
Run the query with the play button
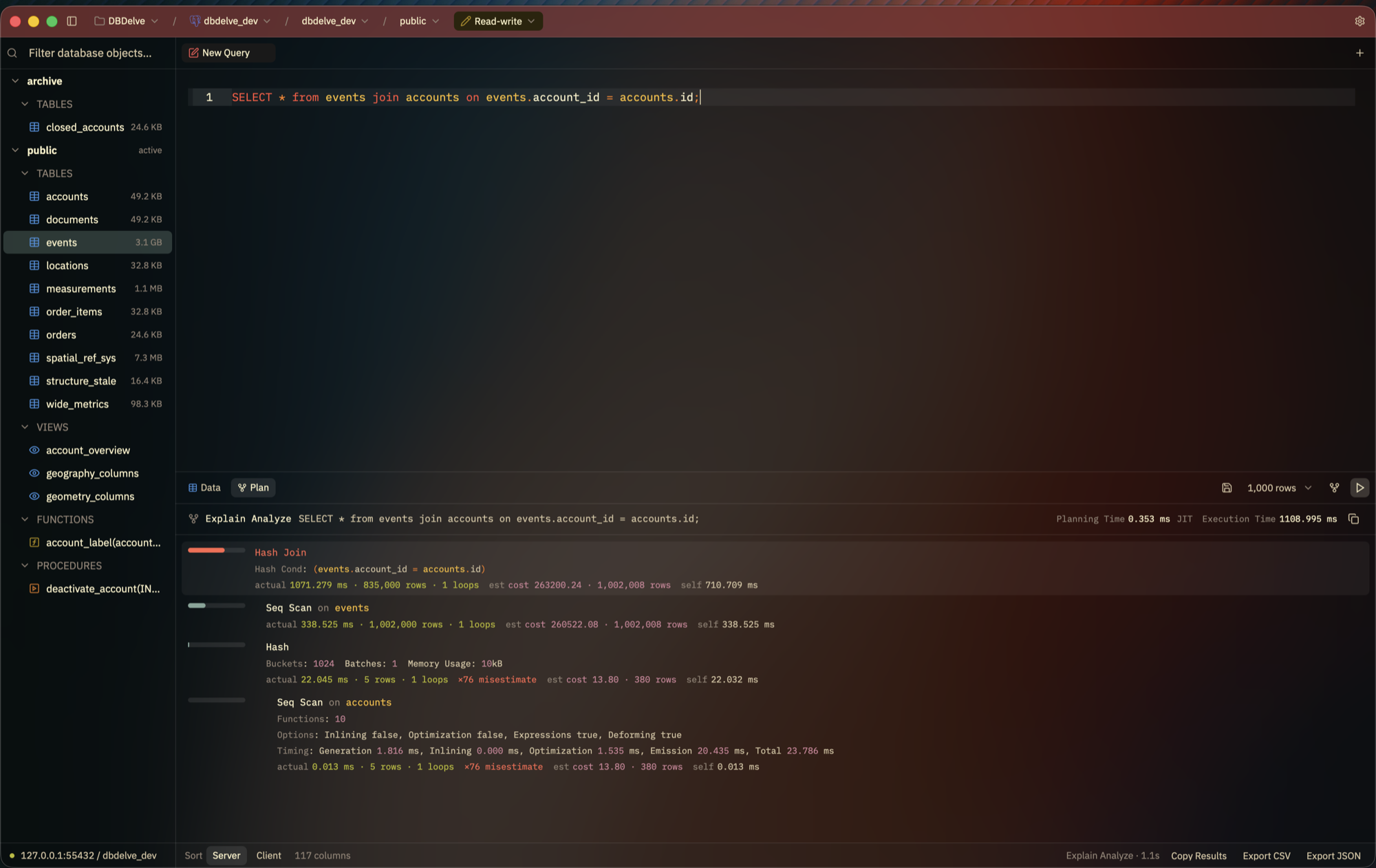coord(1359,488)
